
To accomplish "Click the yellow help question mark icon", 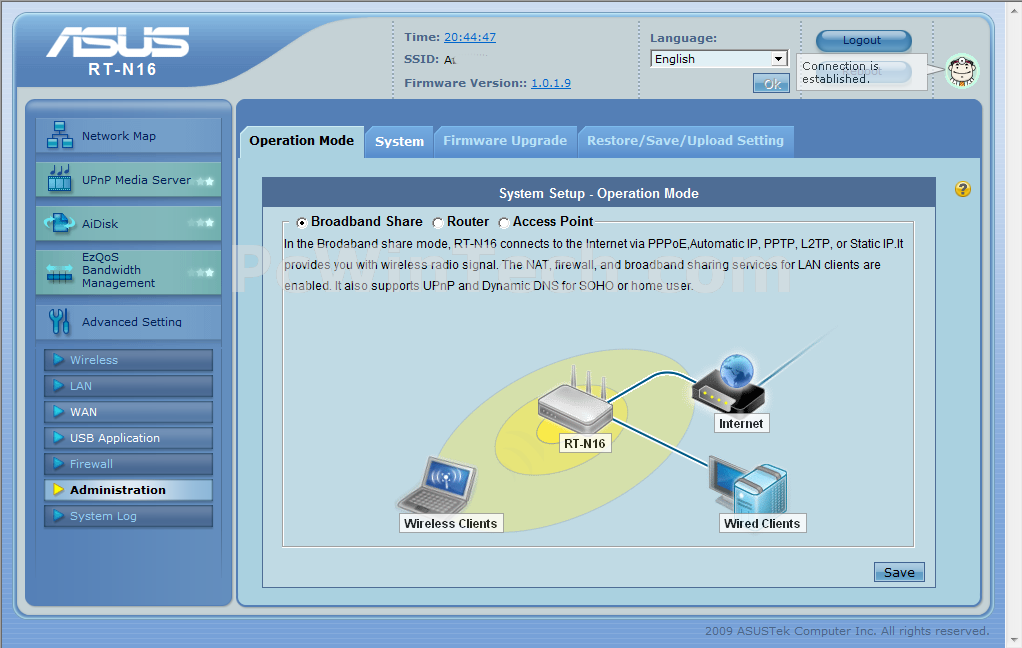I will (x=963, y=189).
